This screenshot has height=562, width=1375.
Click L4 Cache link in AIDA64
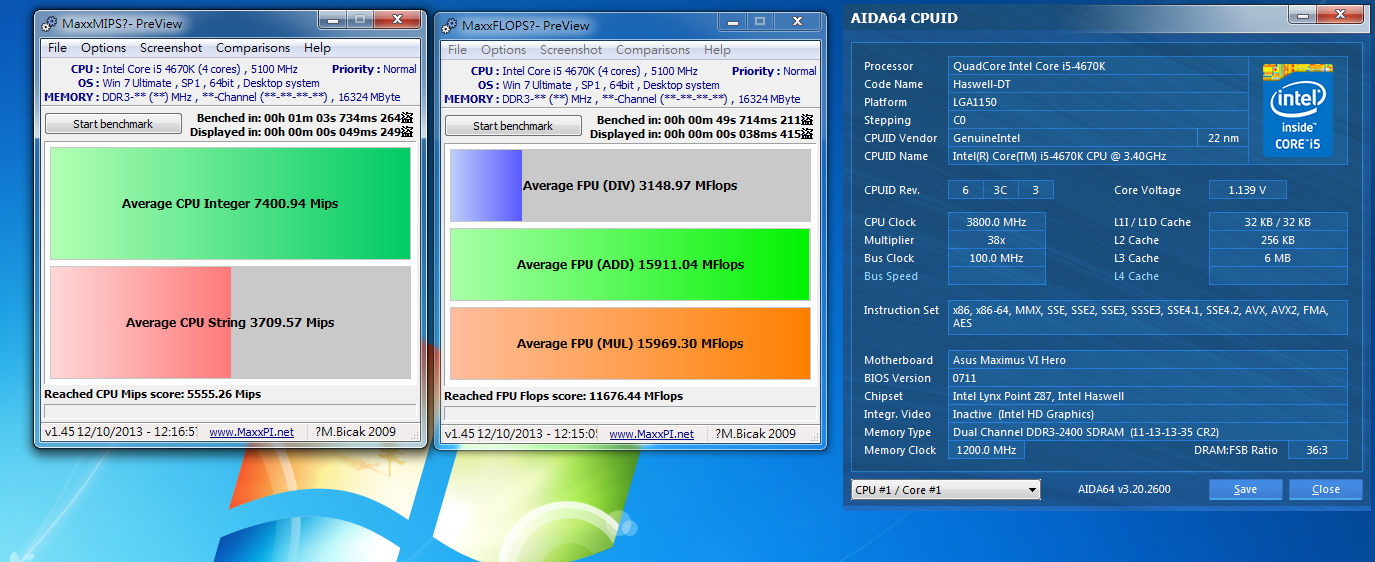[1136, 276]
